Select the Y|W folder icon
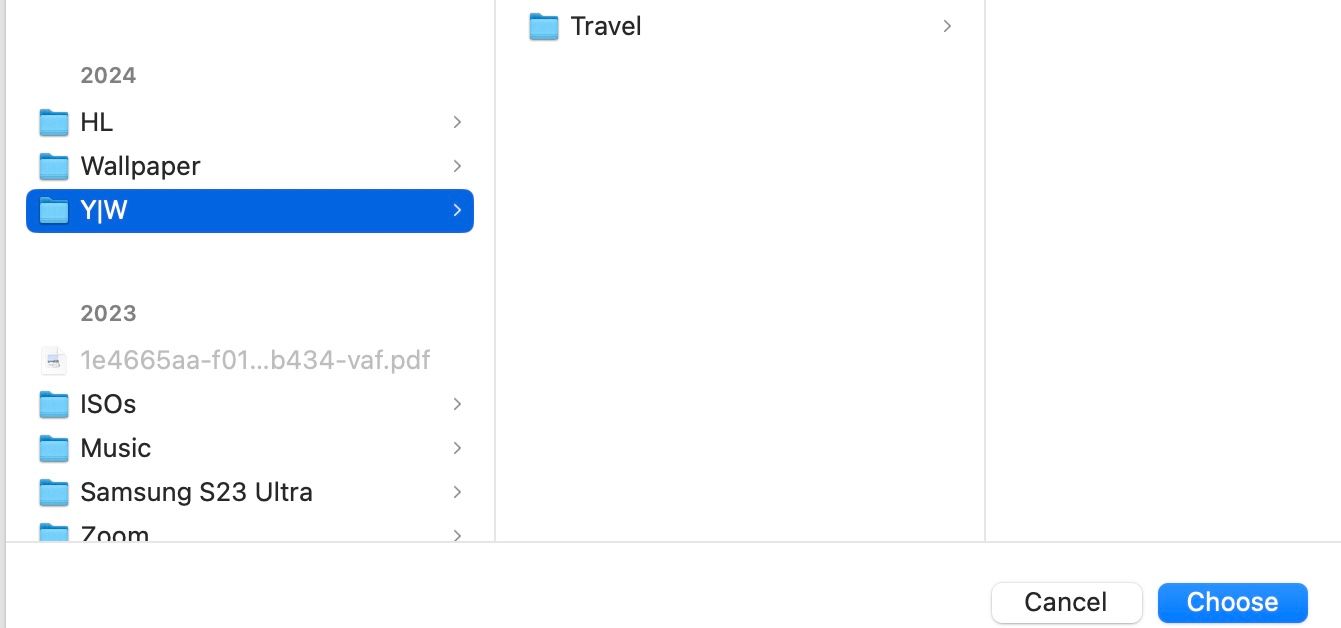This screenshot has height=628, width=1341. coord(52,210)
